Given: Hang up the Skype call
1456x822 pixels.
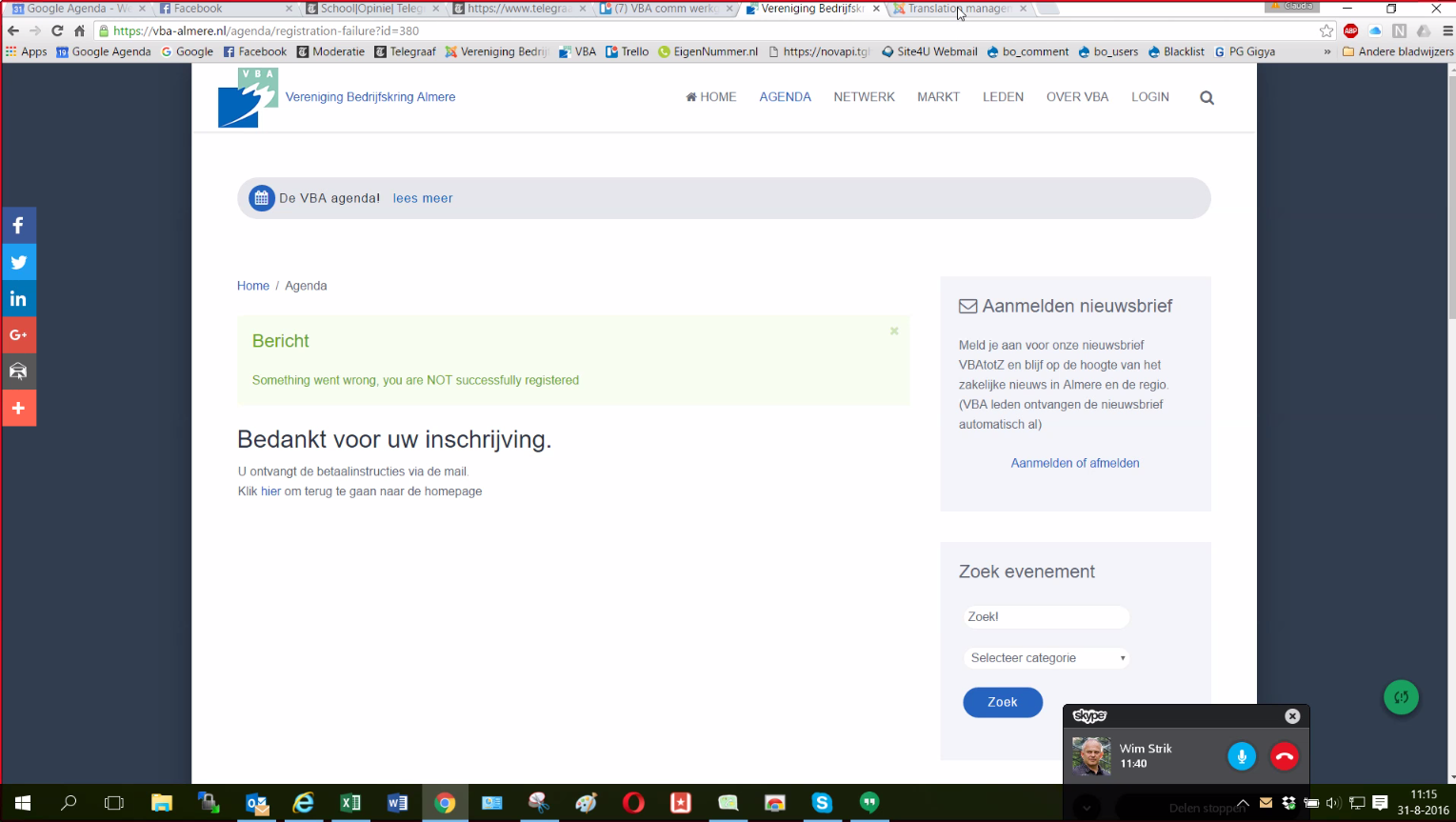Looking at the screenshot, I should tap(1285, 756).
